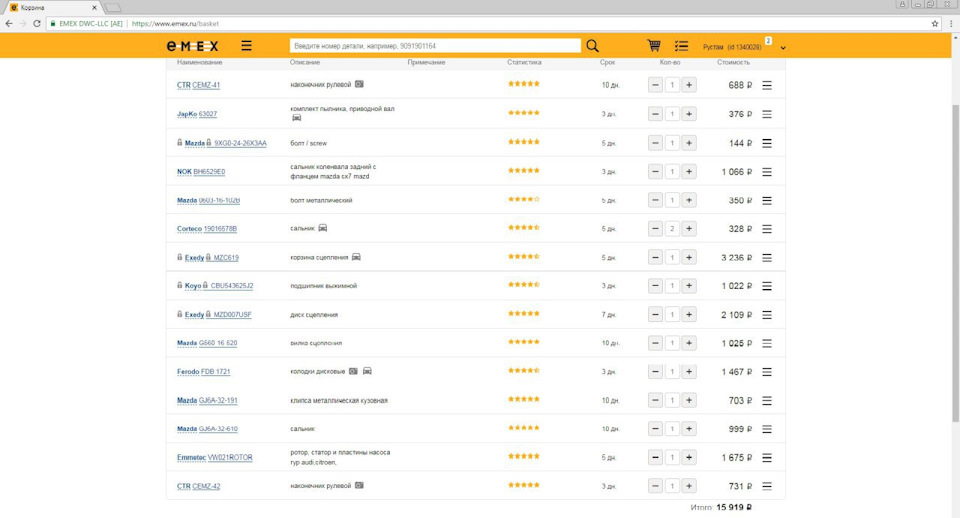The width and height of the screenshot is (960, 518).
Task: Click car icon for Ferodo FDB 1721
Action: click(x=367, y=371)
